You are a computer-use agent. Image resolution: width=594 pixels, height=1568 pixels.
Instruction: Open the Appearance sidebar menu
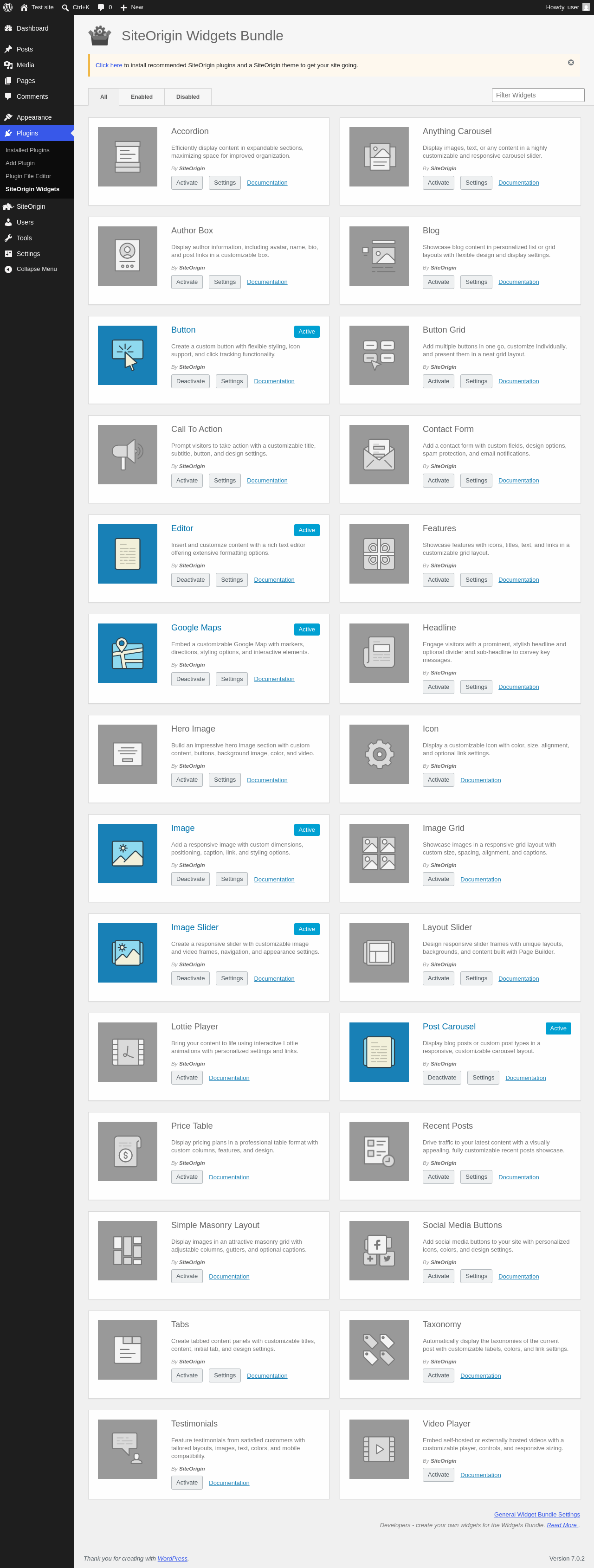click(37, 117)
